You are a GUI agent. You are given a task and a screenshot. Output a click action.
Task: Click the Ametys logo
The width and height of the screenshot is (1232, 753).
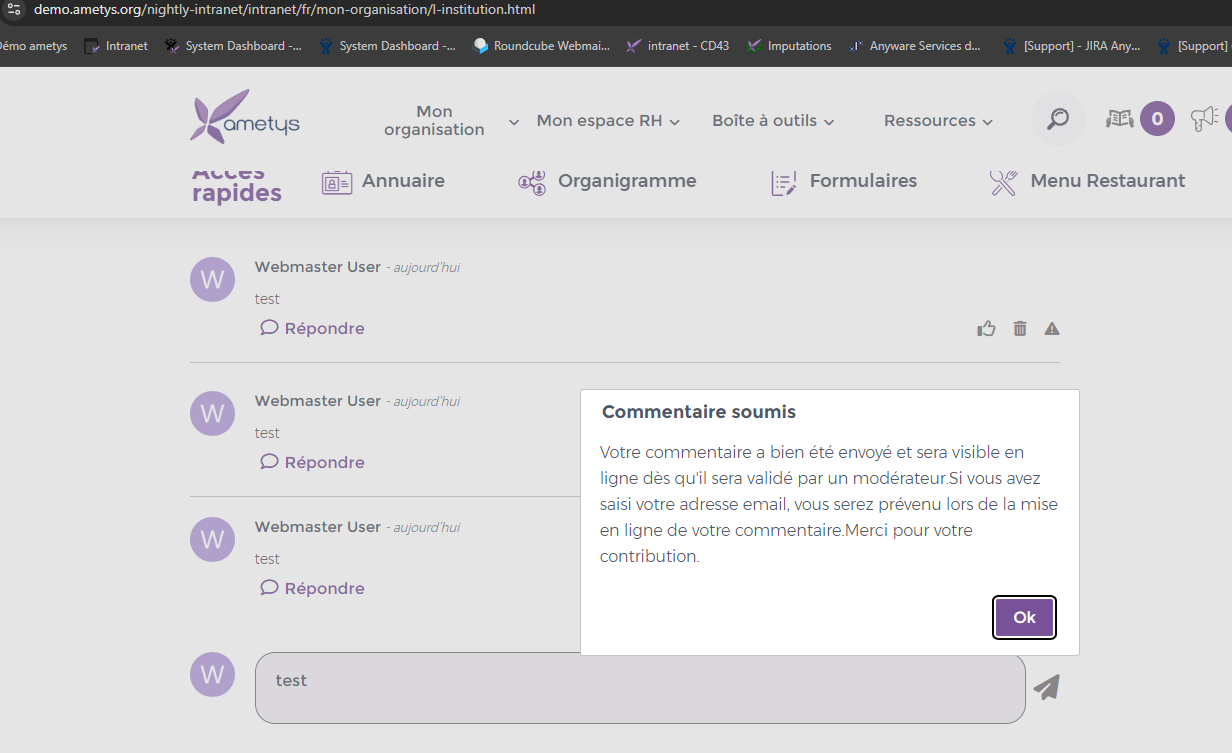245,118
